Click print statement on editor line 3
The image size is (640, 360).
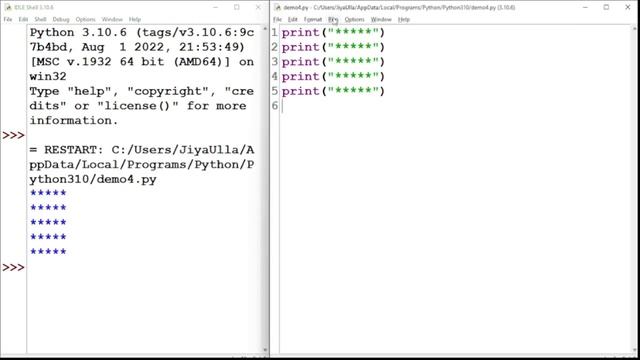click(x=333, y=62)
